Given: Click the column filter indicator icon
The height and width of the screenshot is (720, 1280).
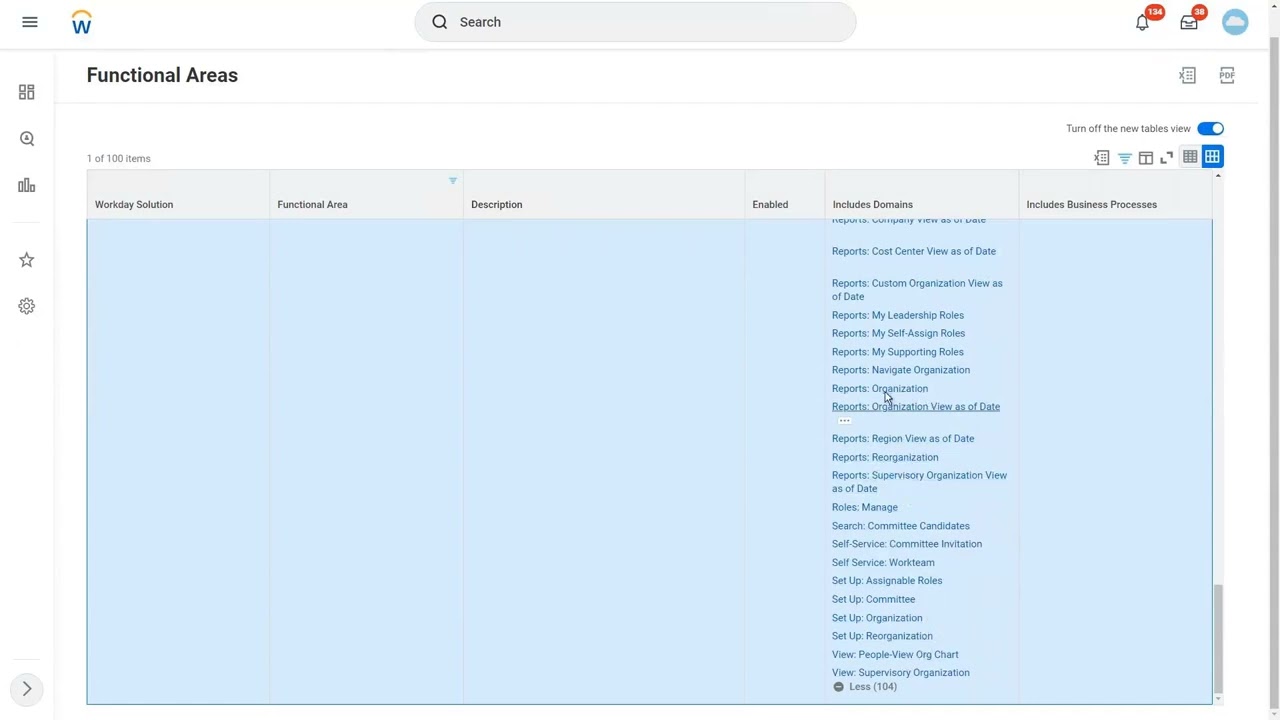Looking at the screenshot, I should [453, 181].
